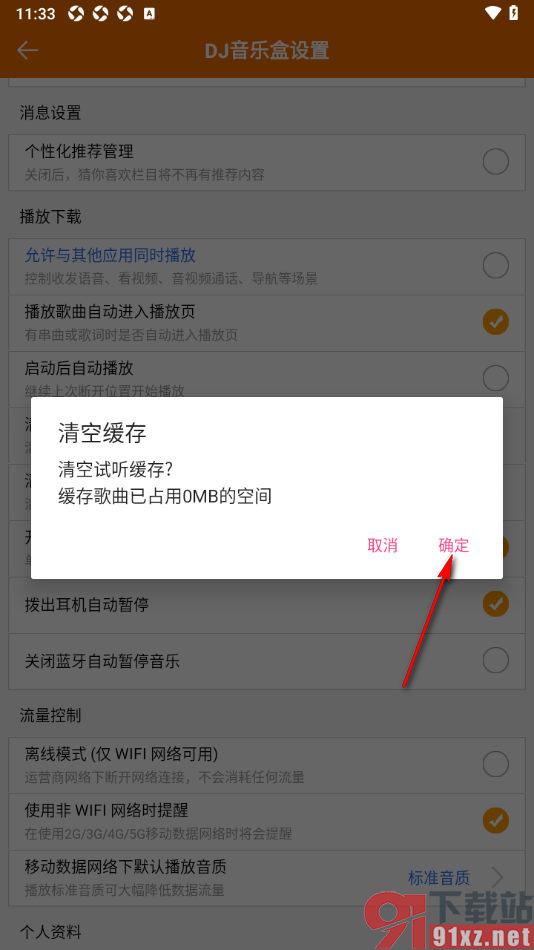Toggle 个性化推荐管理 checkbox
534x950 pixels.
495,162
